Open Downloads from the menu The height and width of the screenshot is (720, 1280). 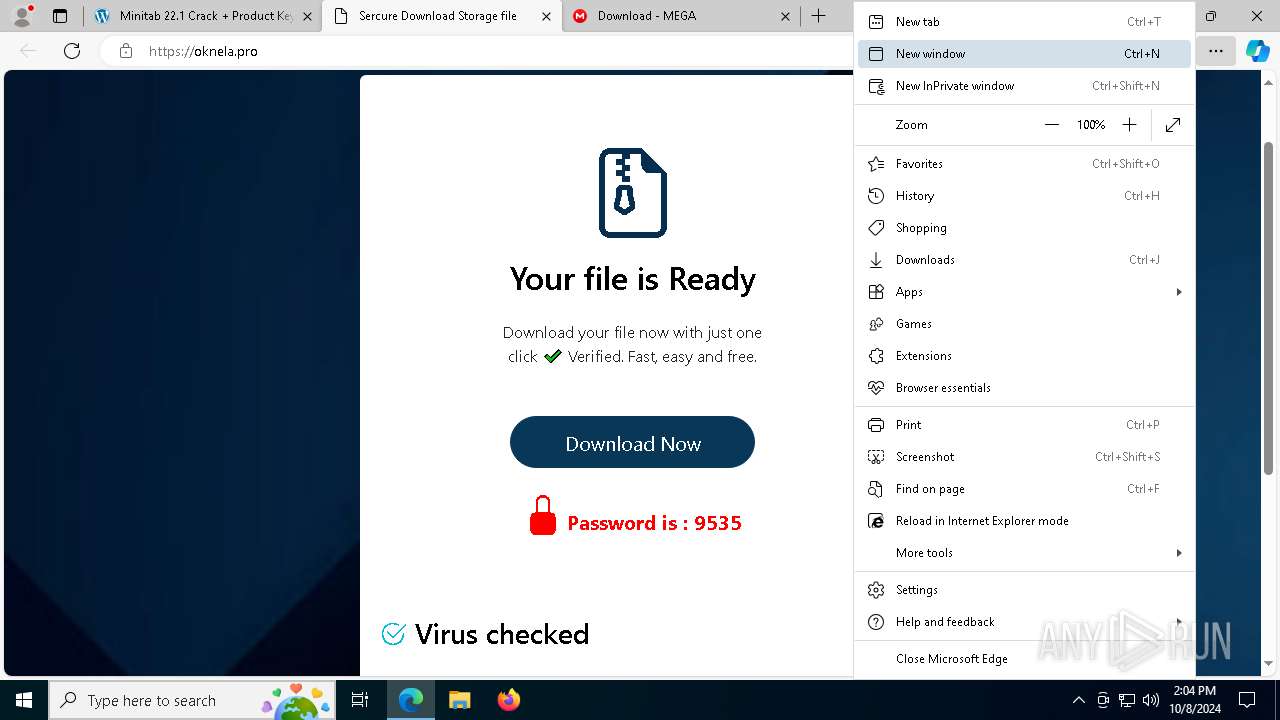click(x=1024, y=260)
